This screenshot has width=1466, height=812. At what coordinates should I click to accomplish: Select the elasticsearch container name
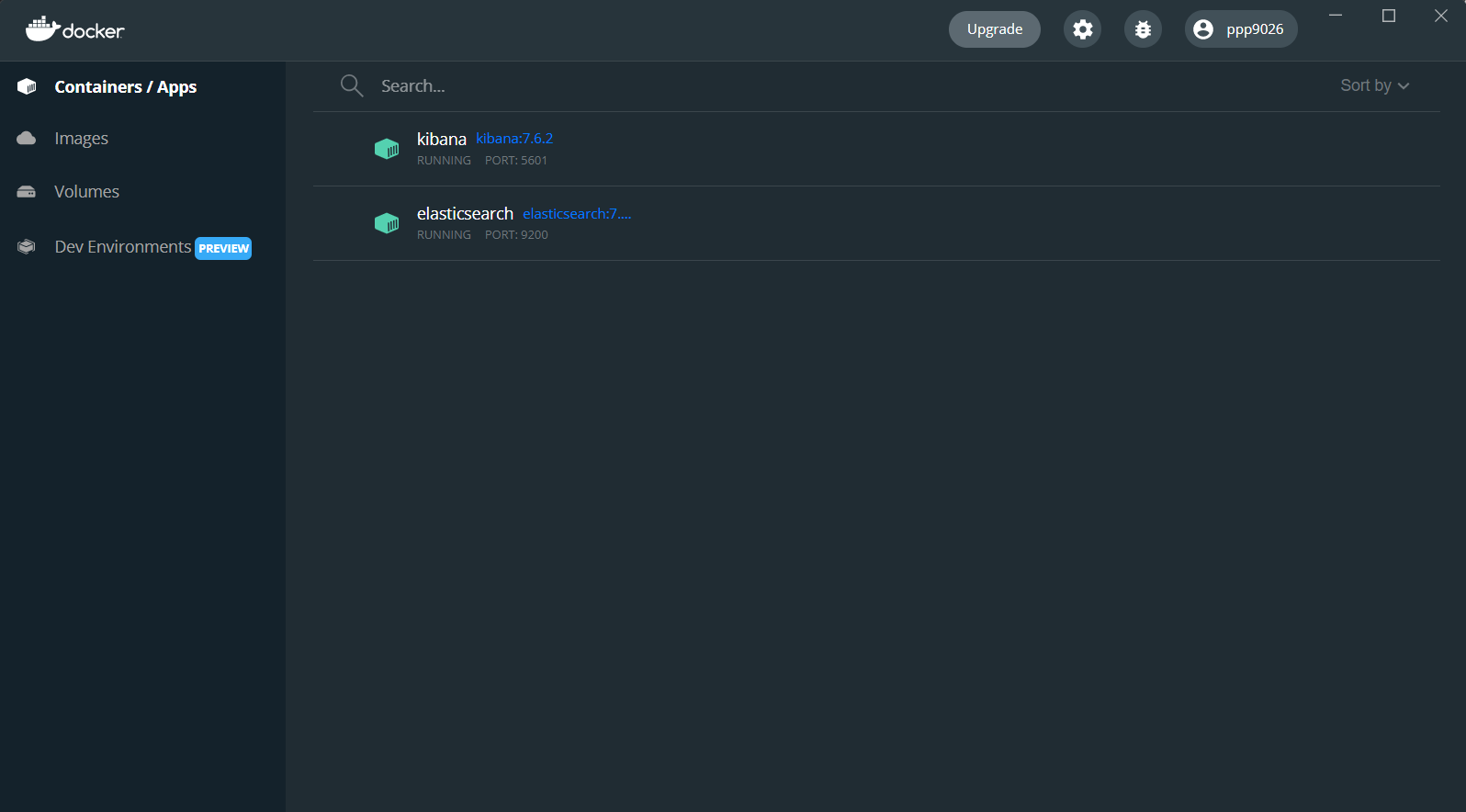[465, 213]
